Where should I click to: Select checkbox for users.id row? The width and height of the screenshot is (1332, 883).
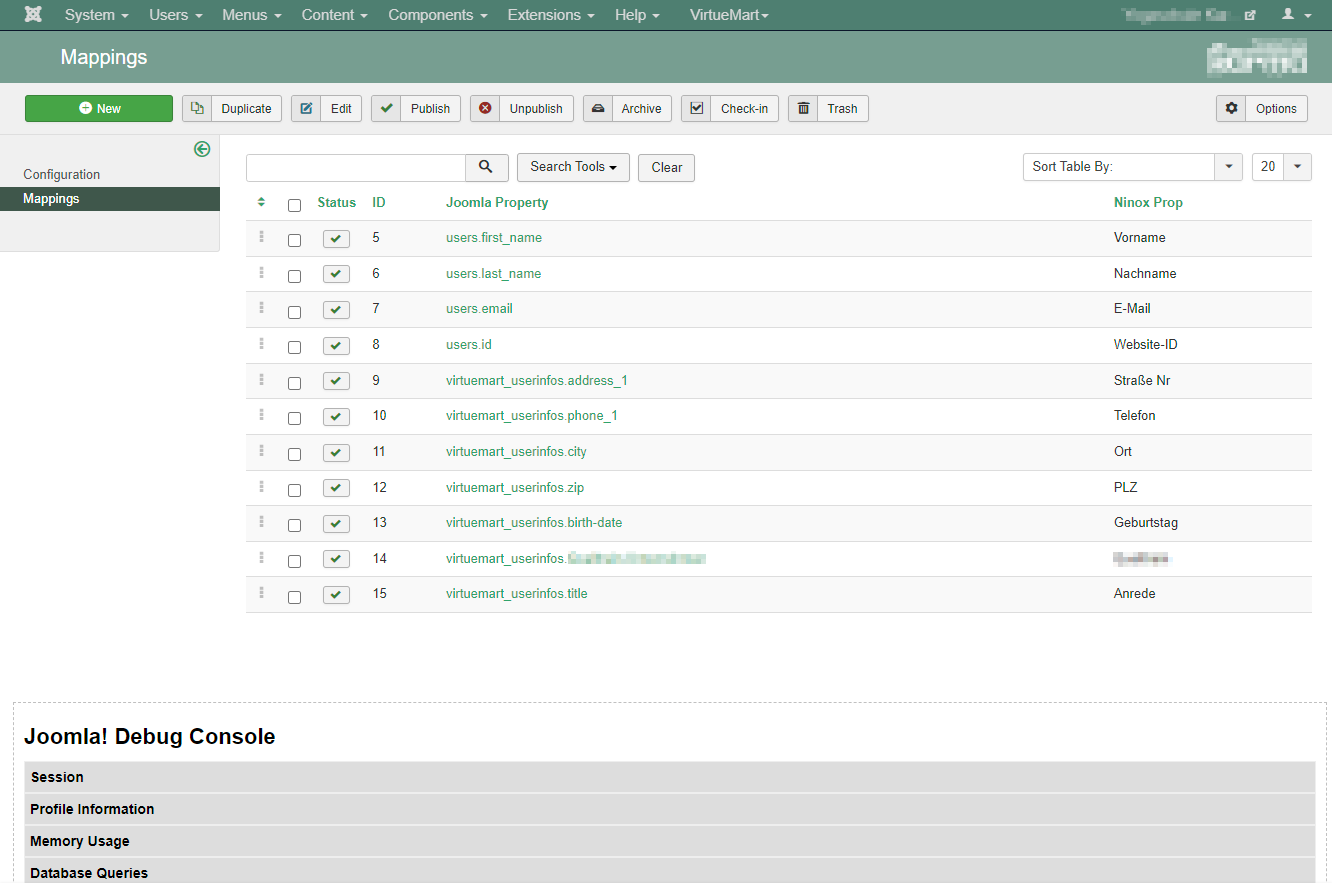pos(294,348)
